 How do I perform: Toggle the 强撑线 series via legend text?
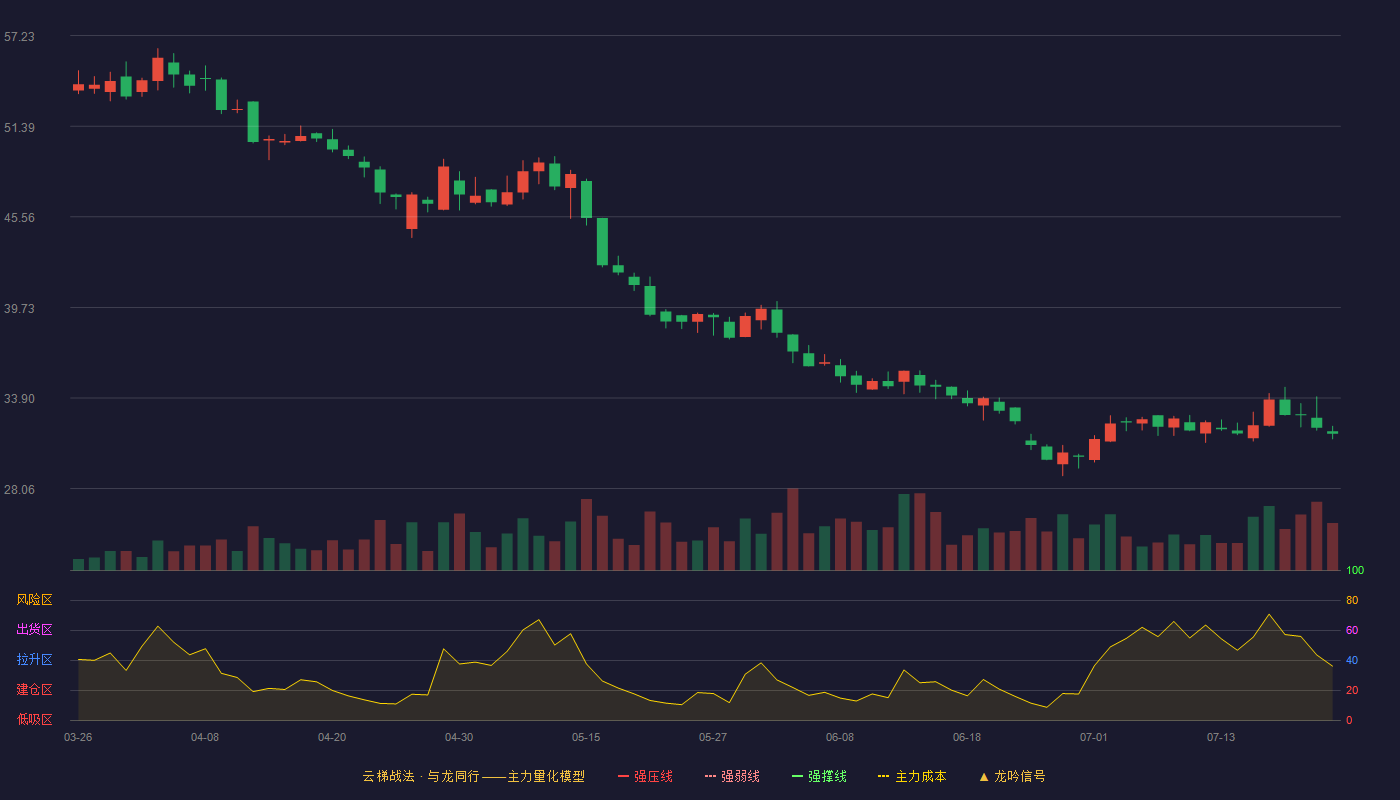[x=827, y=776]
